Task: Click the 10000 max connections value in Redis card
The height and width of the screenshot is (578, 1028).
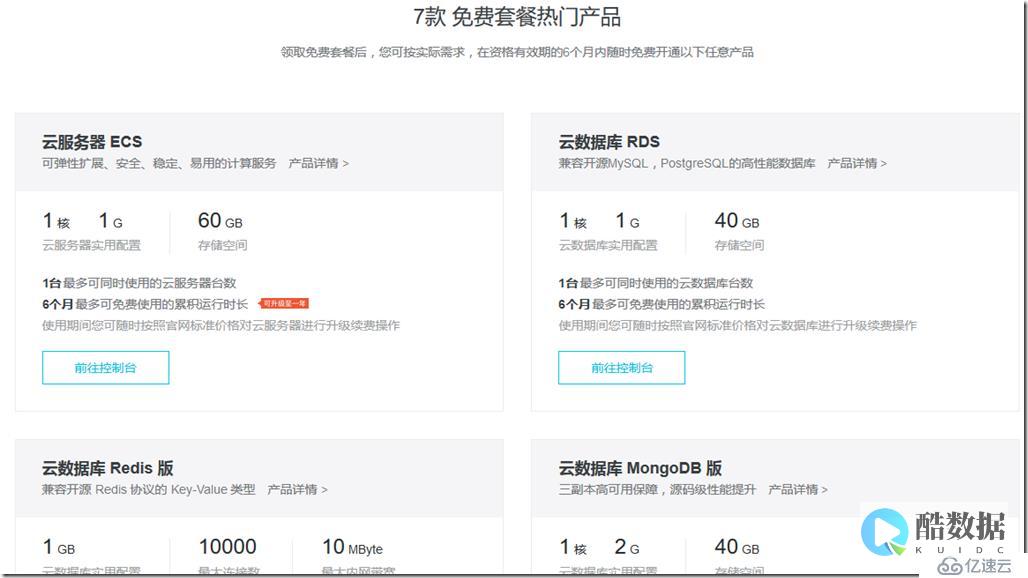Action: click(x=227, y=547)
